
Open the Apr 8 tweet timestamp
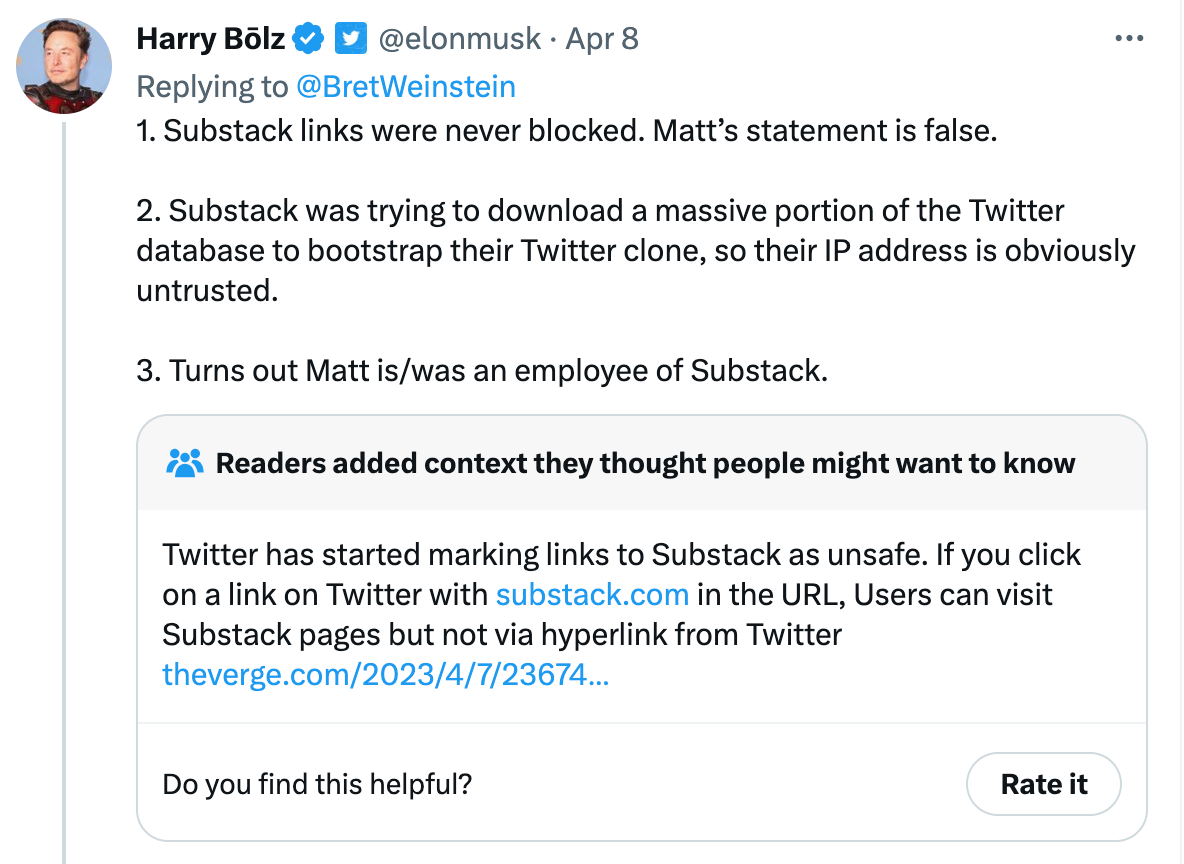(x=602, y=39)
